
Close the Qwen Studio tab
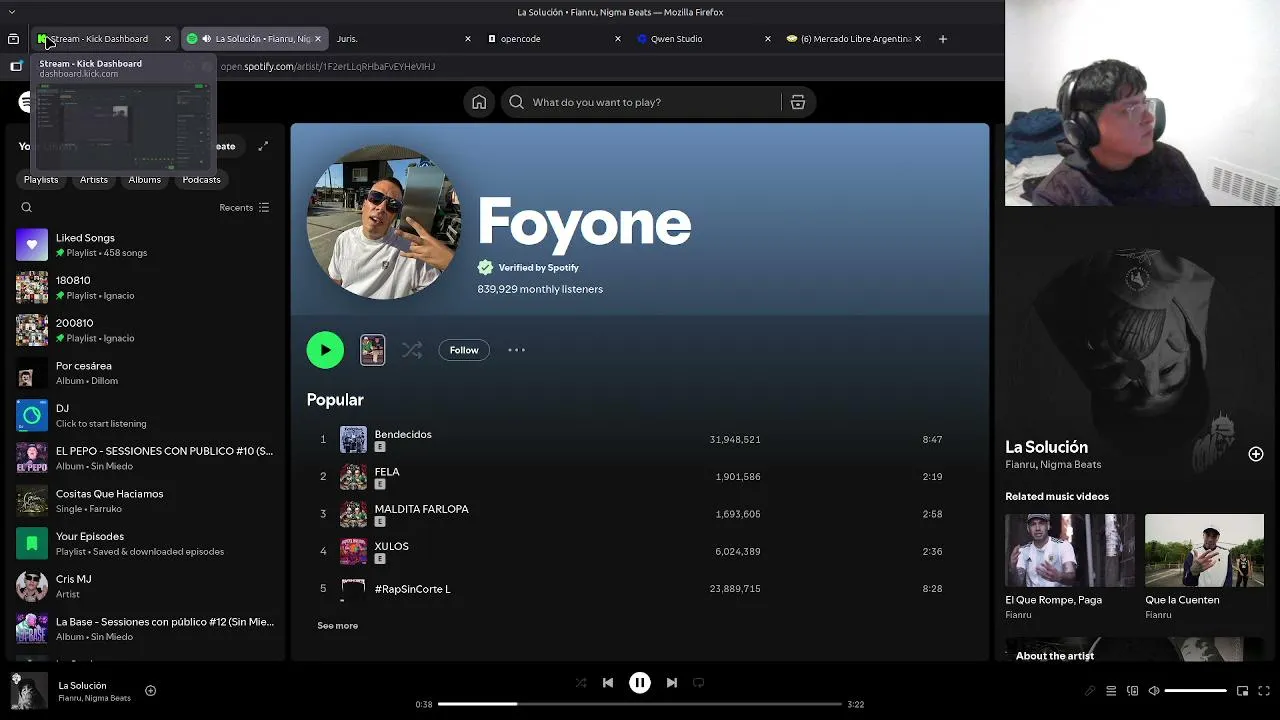(767, 39)
